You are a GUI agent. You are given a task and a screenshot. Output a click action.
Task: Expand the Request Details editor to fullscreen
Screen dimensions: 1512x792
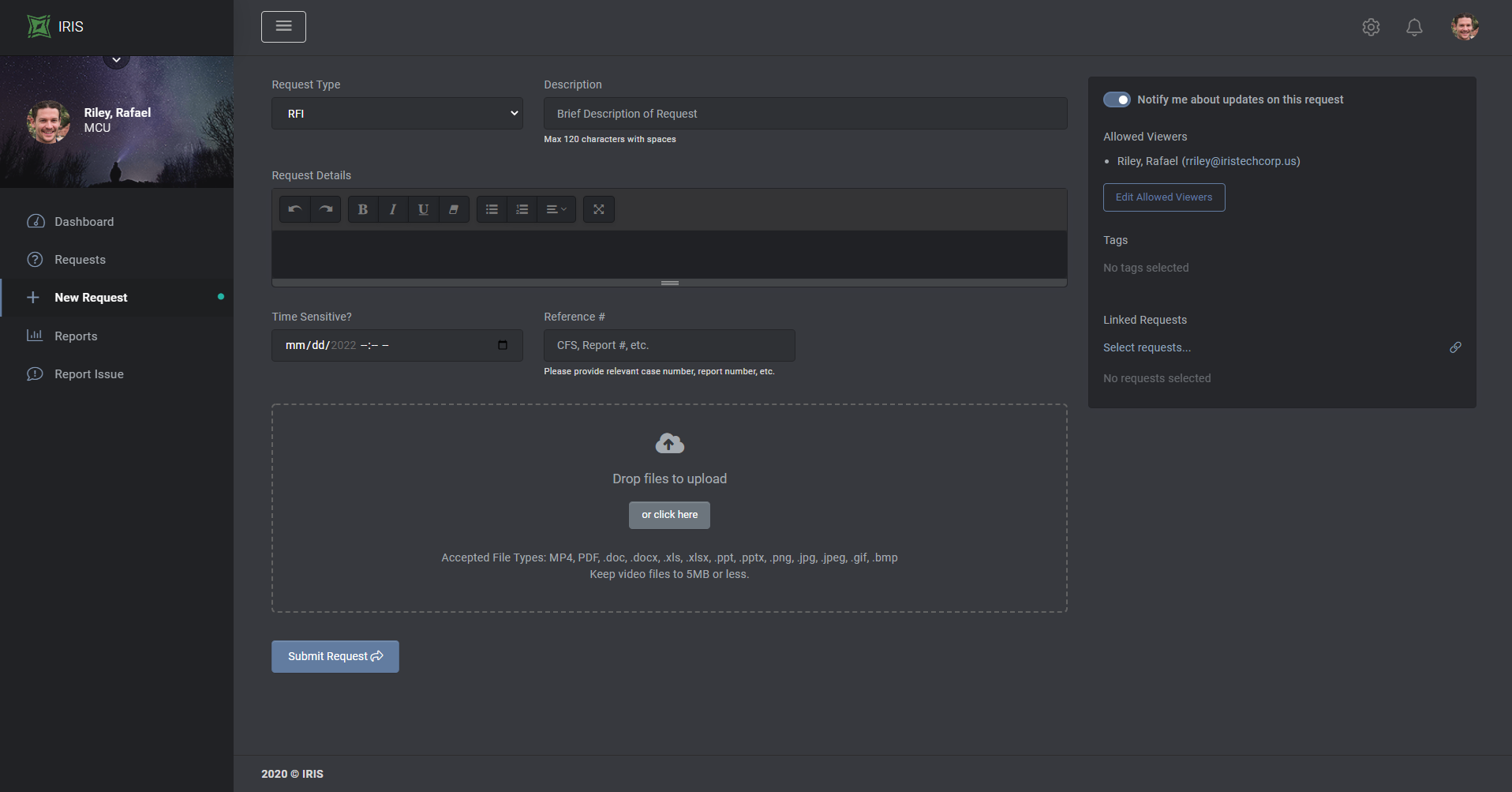(599, 209)
